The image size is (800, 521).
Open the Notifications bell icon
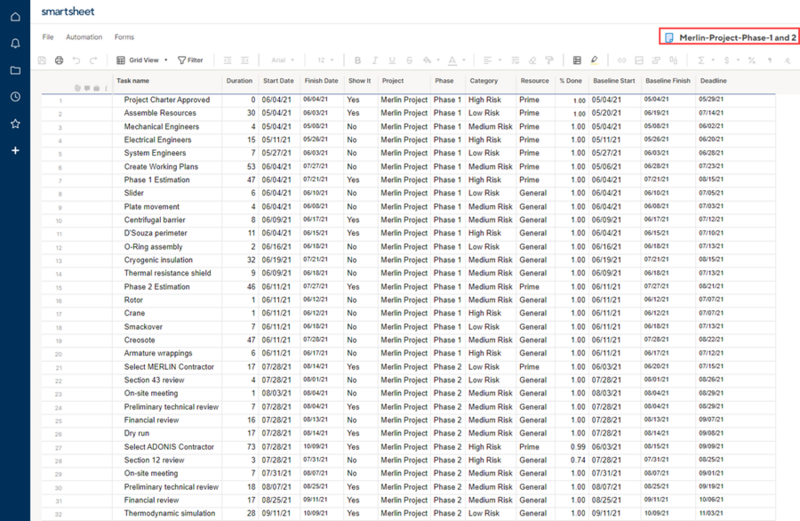click(x=15, y=43)
